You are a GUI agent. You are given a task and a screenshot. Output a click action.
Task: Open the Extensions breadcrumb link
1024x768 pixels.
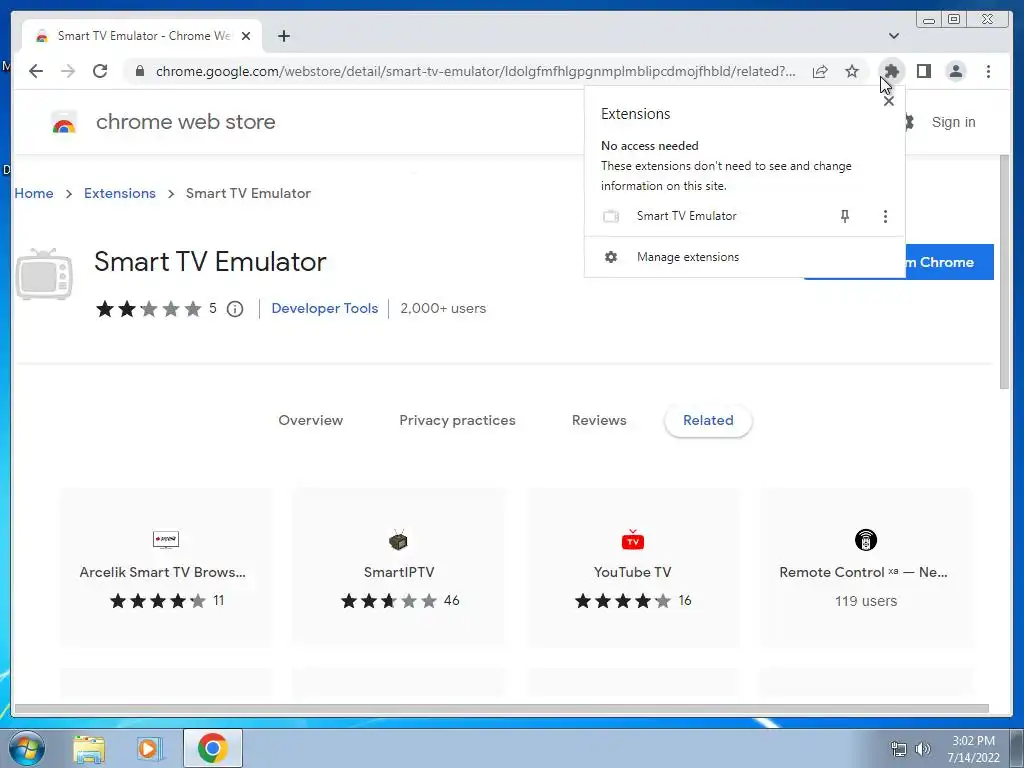120,193
